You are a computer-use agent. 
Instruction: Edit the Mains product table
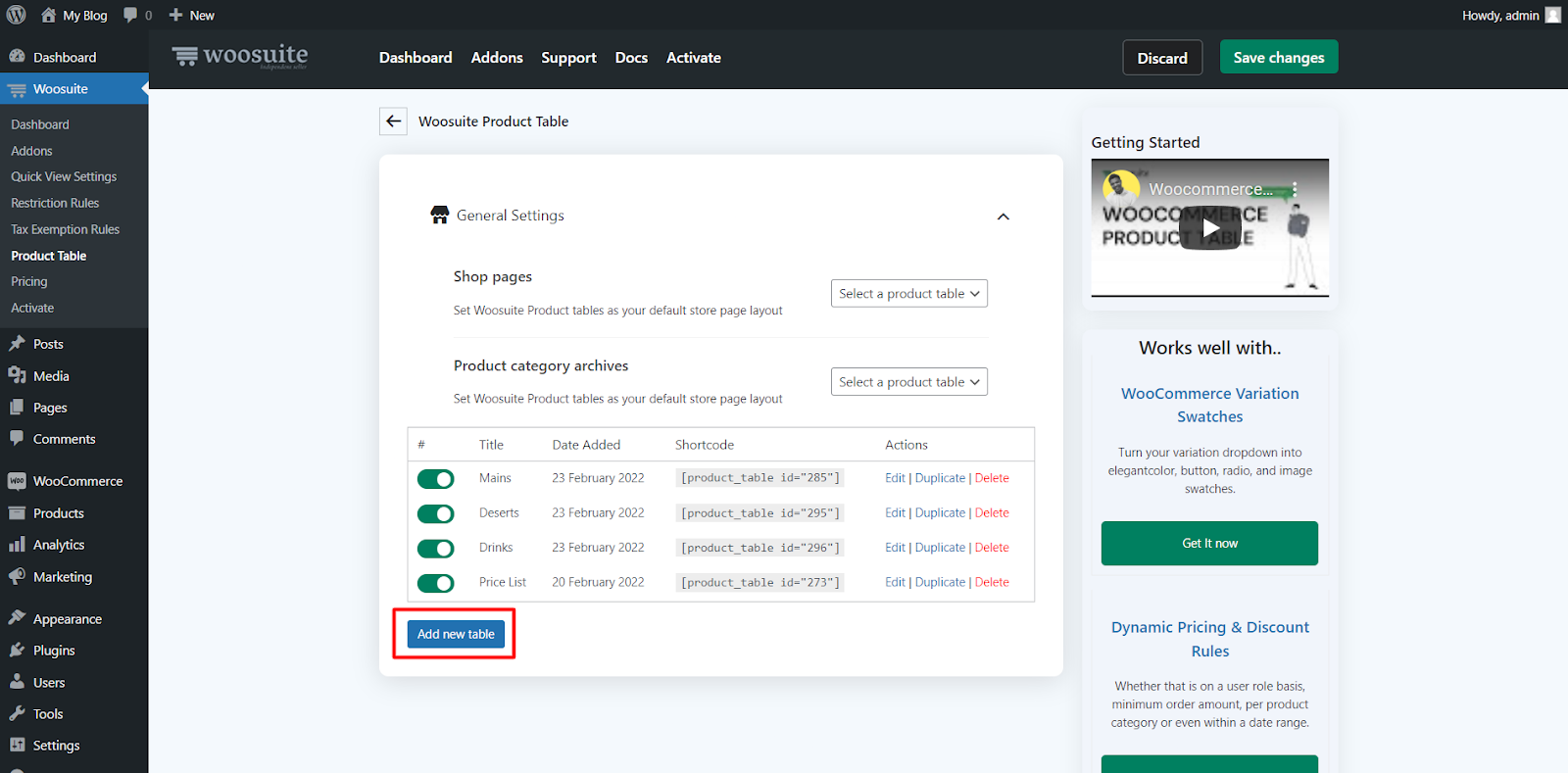(x=895, y=478)
